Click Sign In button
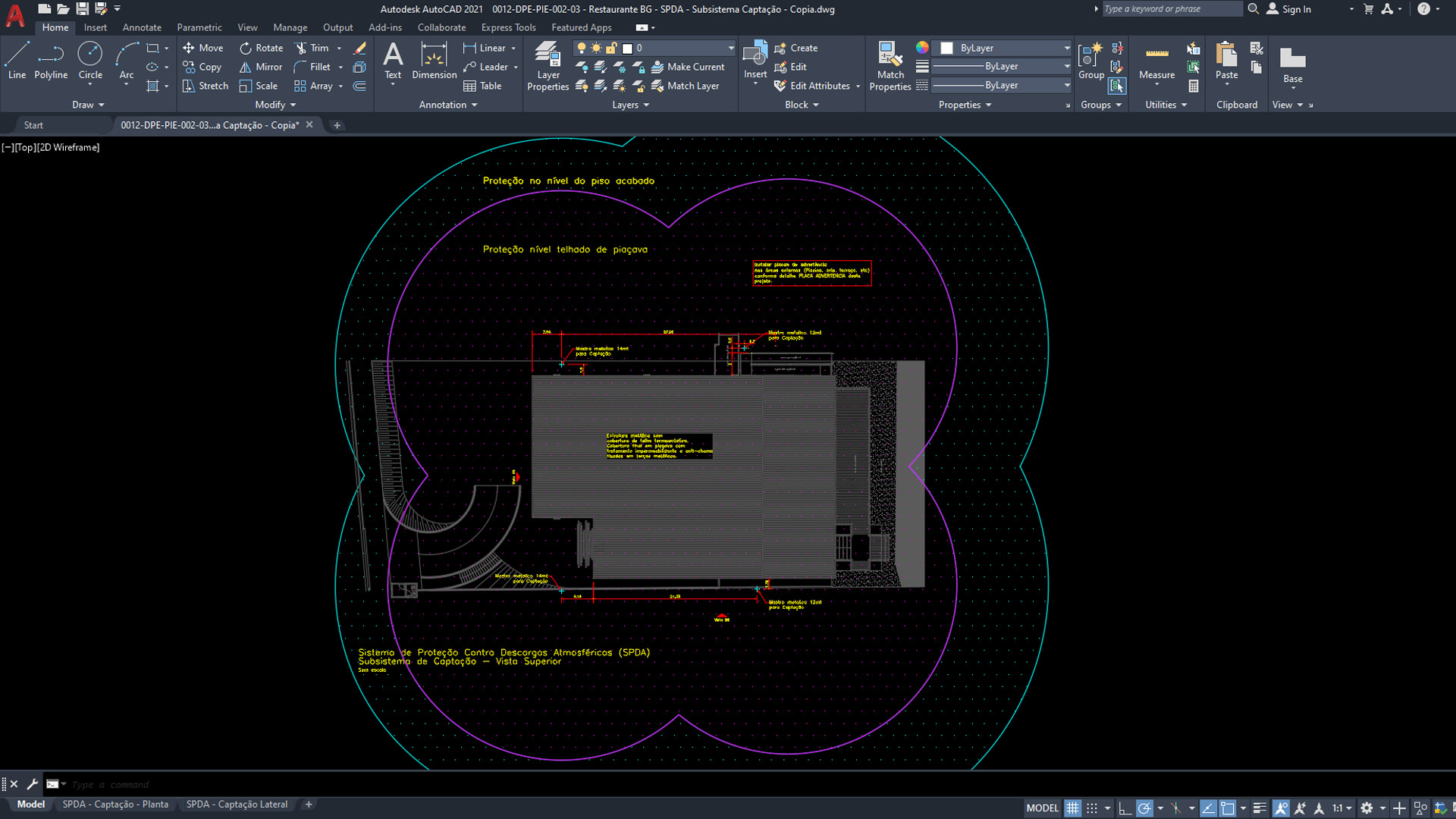This screenshot has width=1456, height=819. click(1288, 9)
